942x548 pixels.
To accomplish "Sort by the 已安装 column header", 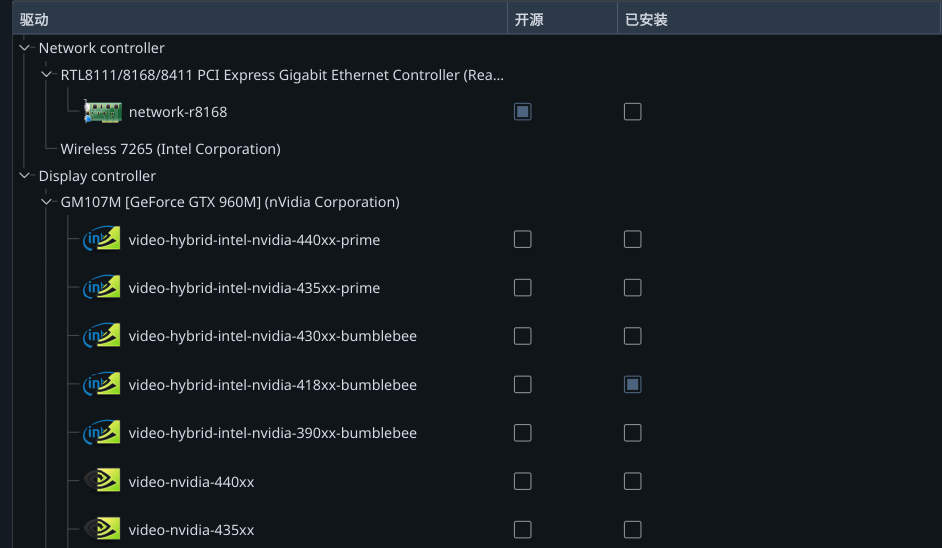I will [779, 19].
